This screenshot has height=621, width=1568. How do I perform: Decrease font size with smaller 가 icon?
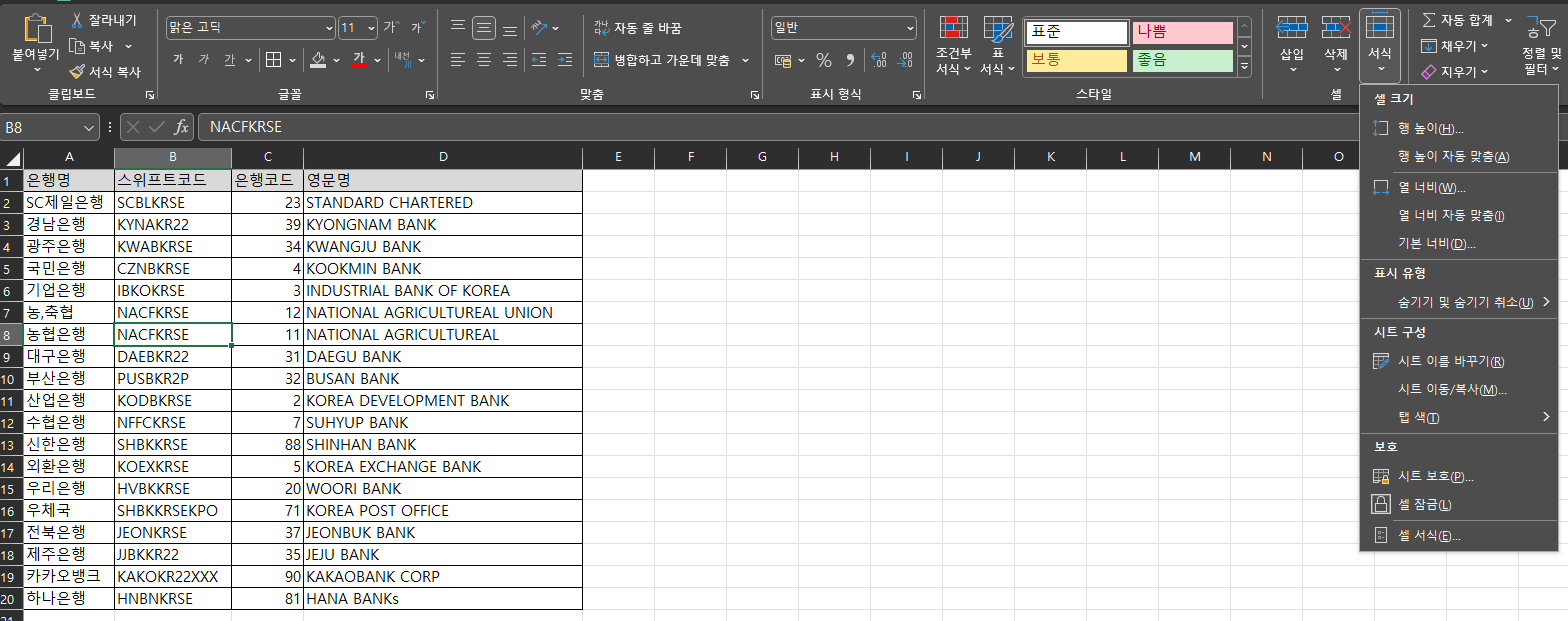point(417,27)
